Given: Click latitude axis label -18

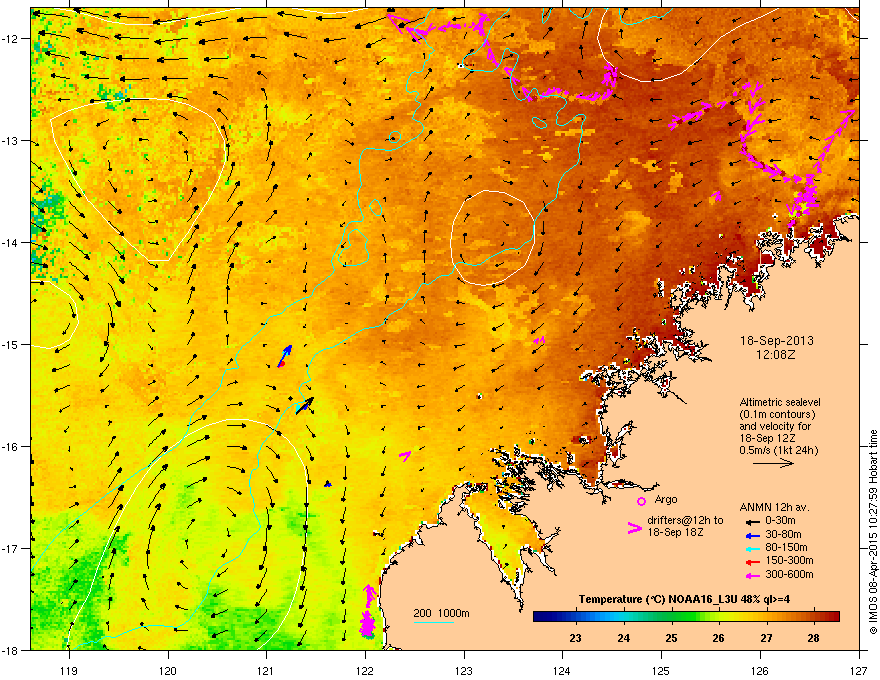Looking at the screenshot, I should [x=11, y=650].
